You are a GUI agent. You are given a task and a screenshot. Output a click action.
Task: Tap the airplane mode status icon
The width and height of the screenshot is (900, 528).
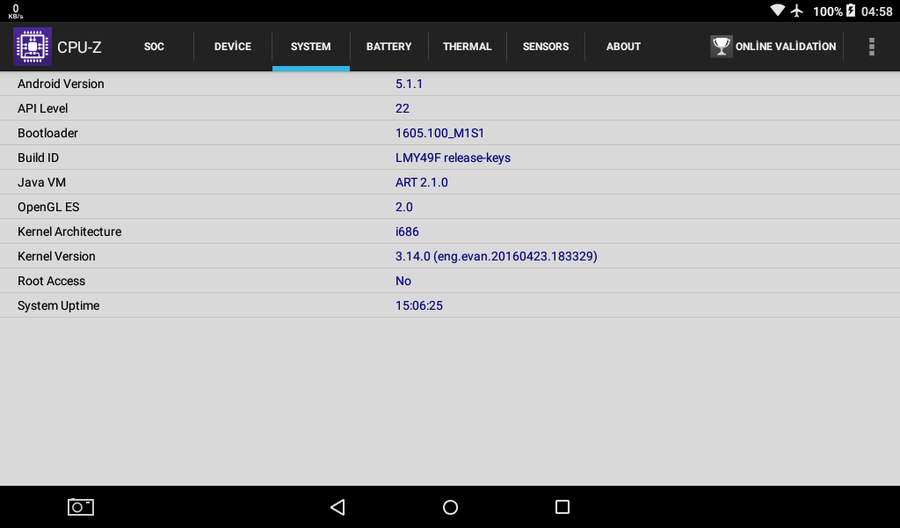tap(797, 10)
